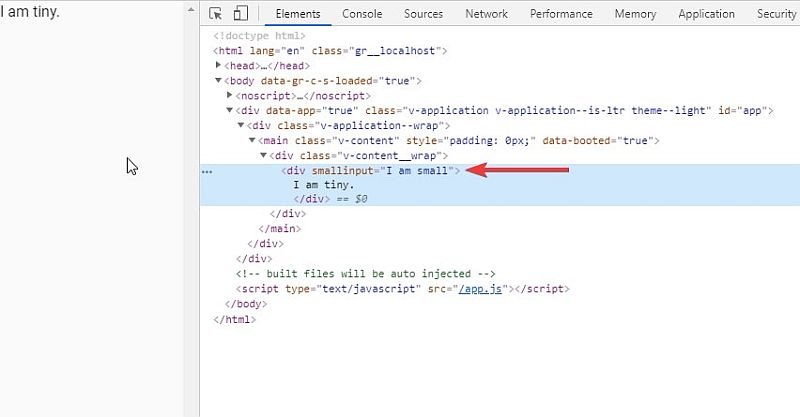800x417 pixels.
Task: Select the closing </body> tag row
Action: [246, 304]
